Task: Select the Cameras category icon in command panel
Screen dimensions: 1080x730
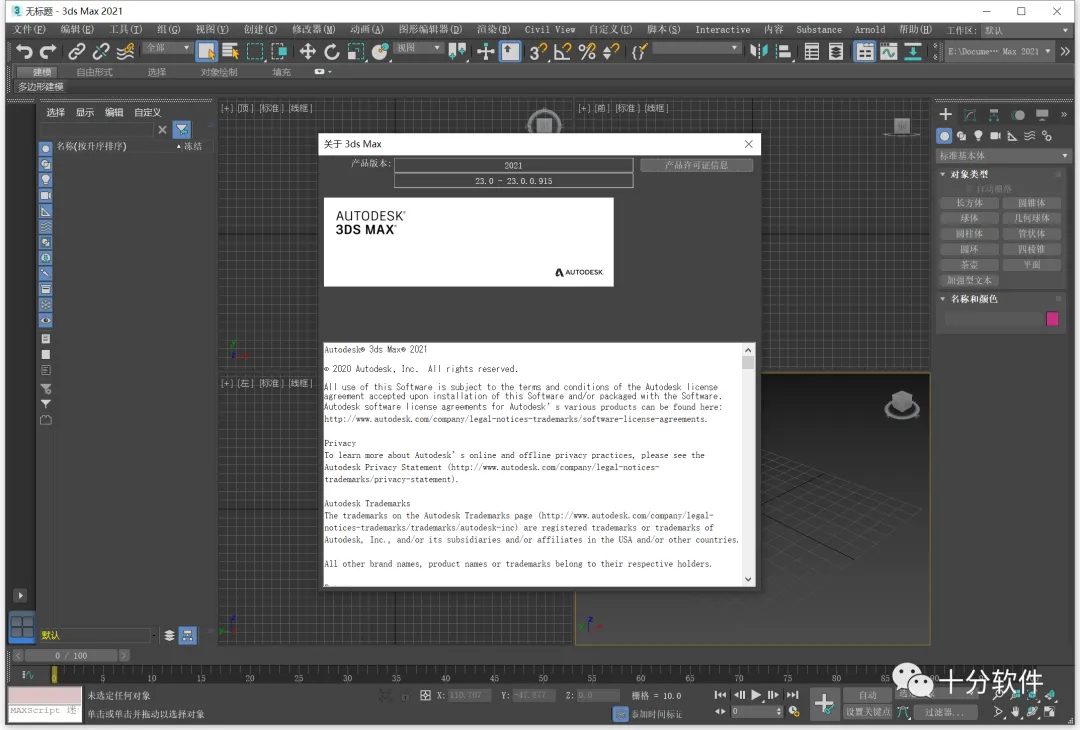Action: [x=995, y=136]
